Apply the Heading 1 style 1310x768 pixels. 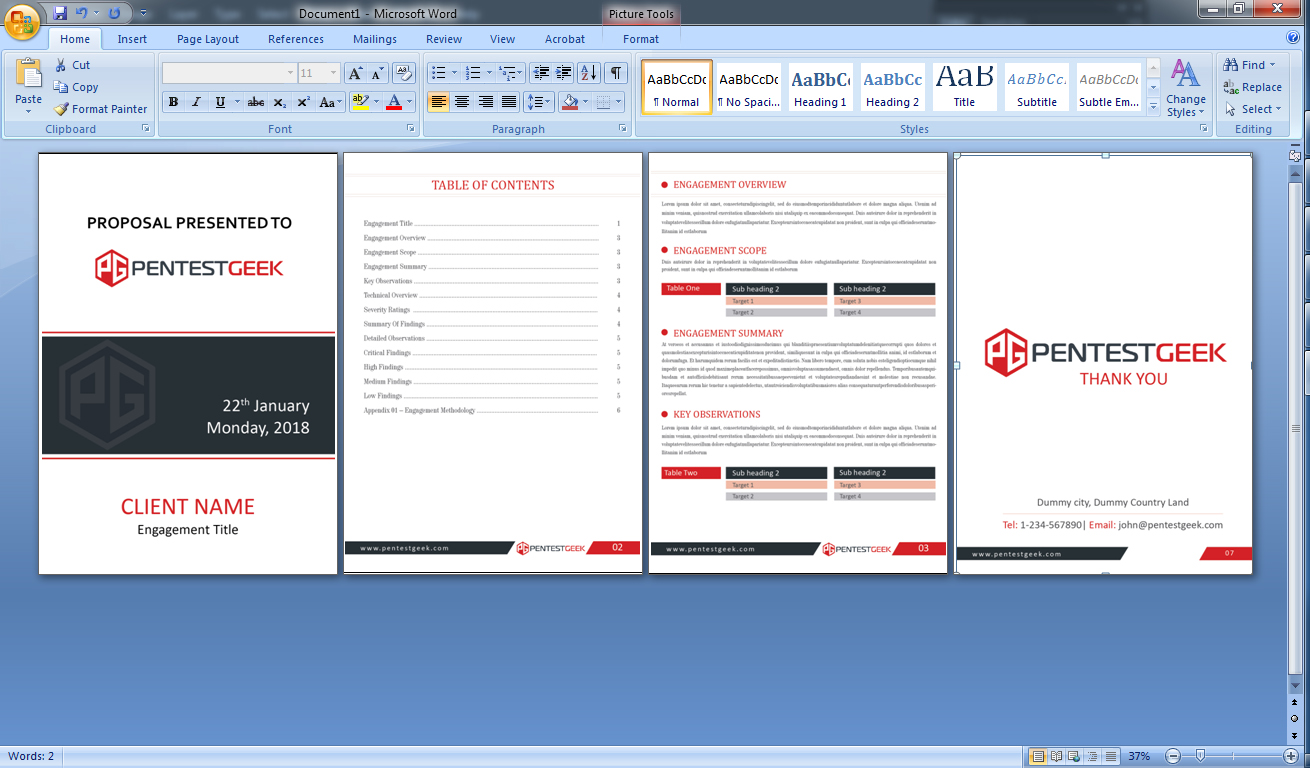(820, 87)
